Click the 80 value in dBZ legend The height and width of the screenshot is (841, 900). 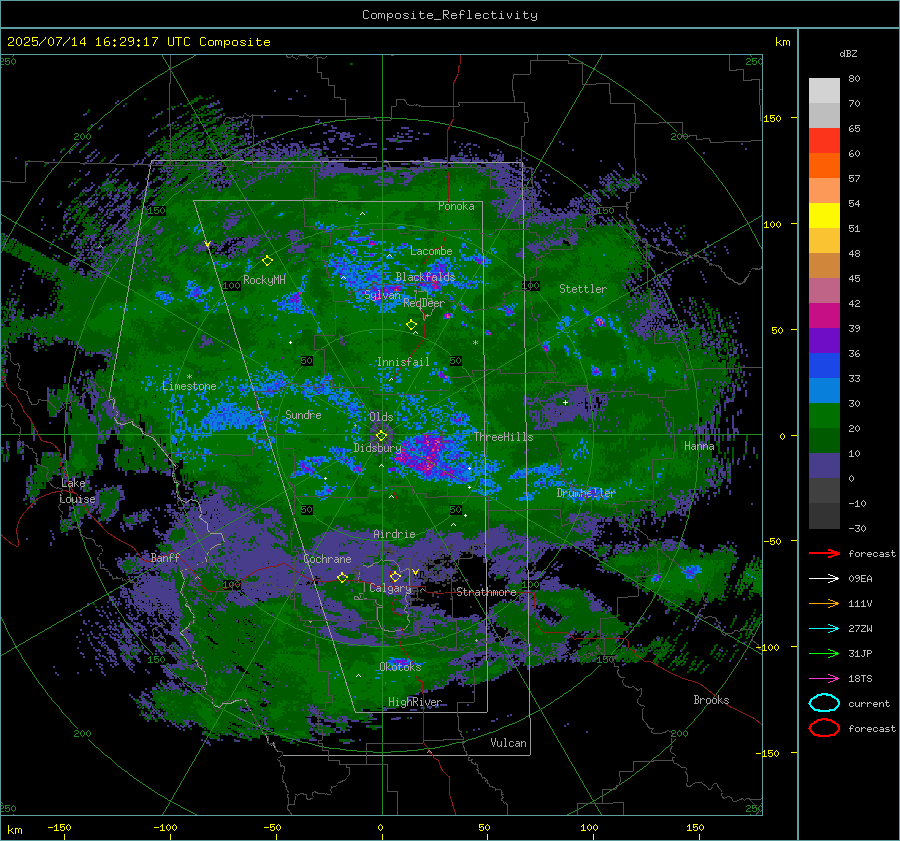coord(854,79)
